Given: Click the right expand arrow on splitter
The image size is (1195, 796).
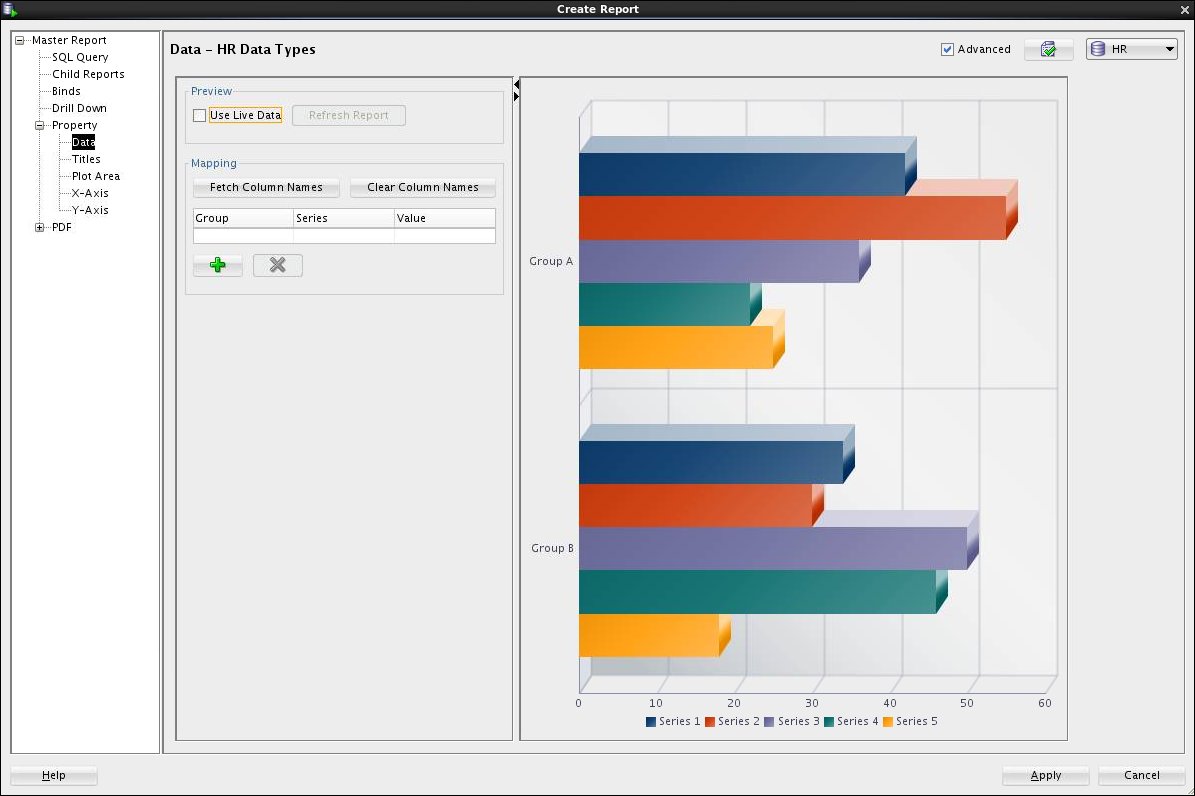Looking at the screenshot, I should (x=517, y=96).
